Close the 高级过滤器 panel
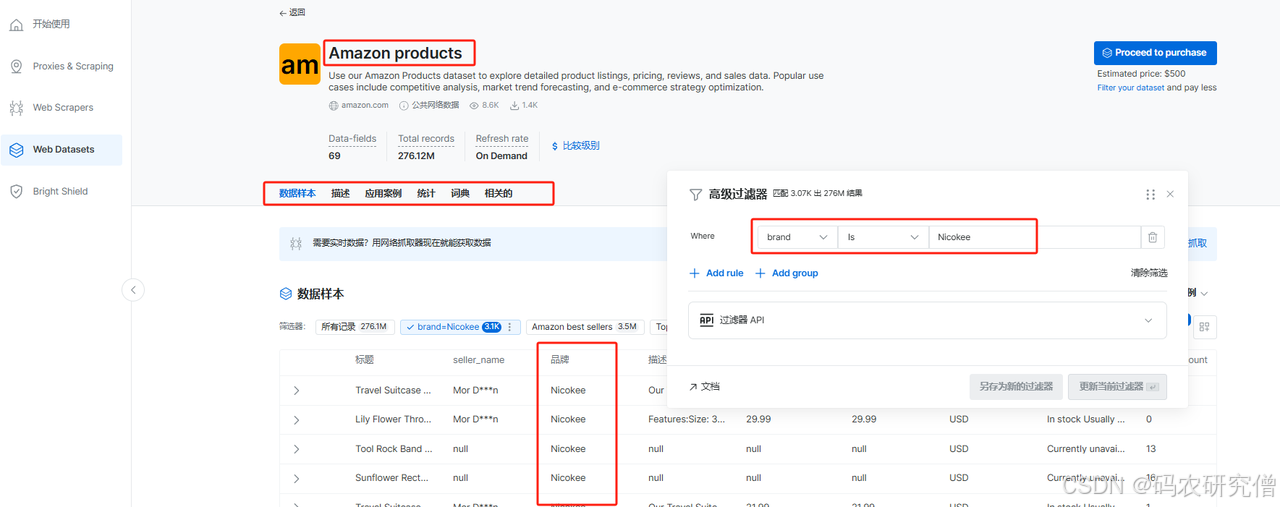This screenshot has height=507, width=1280. coord(1170,194)
